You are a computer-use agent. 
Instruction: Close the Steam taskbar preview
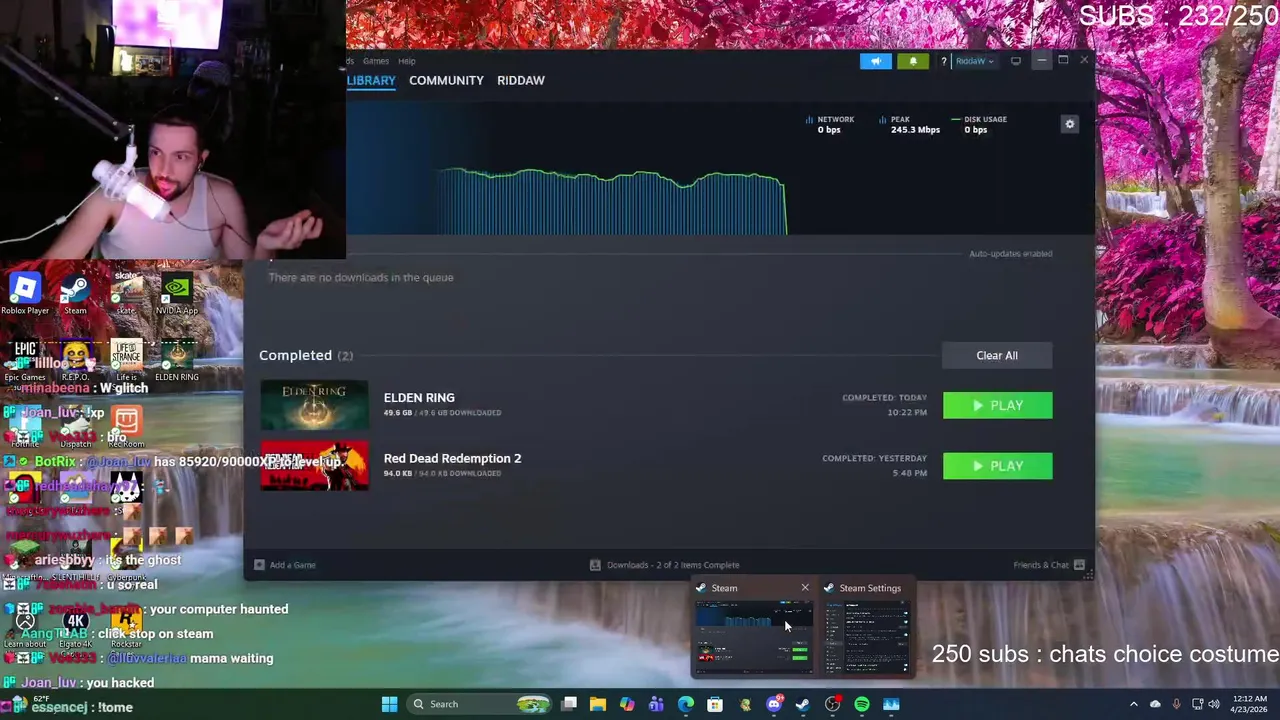805,588
